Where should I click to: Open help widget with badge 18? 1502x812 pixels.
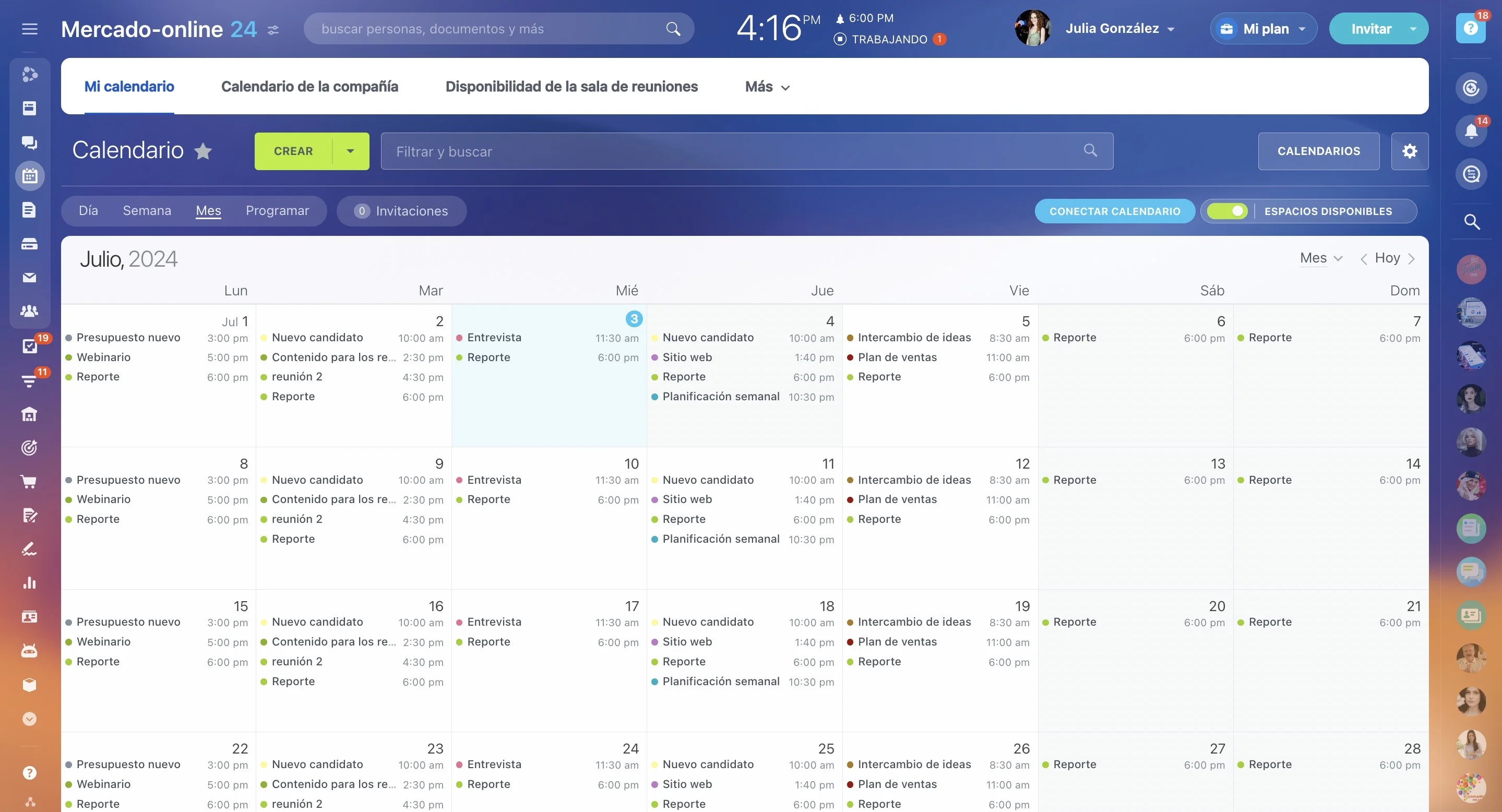tap(1471, 28)
